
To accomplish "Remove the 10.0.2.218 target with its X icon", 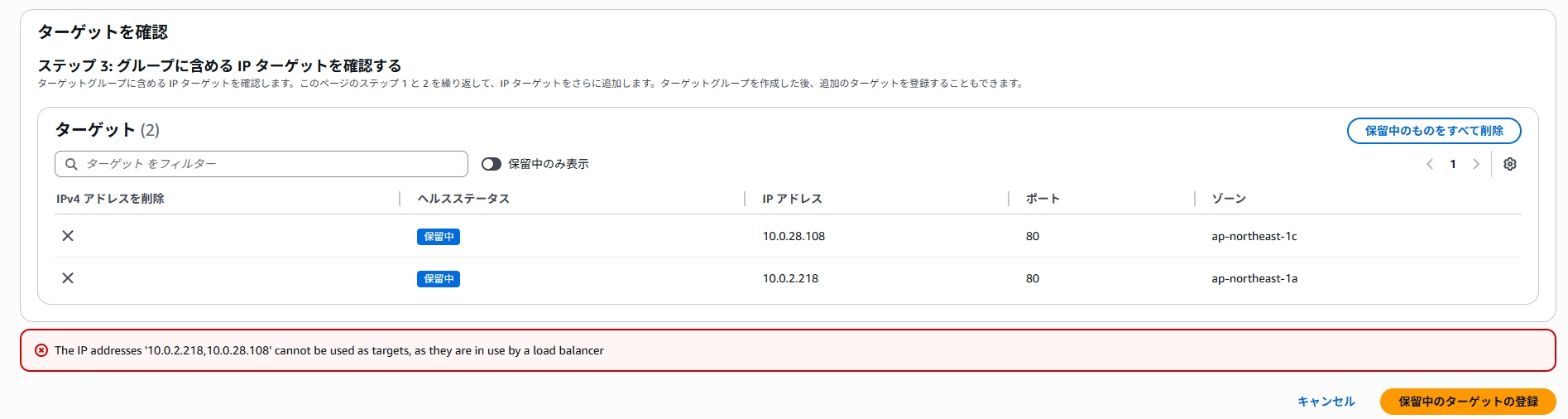I will tap(68, 278).
